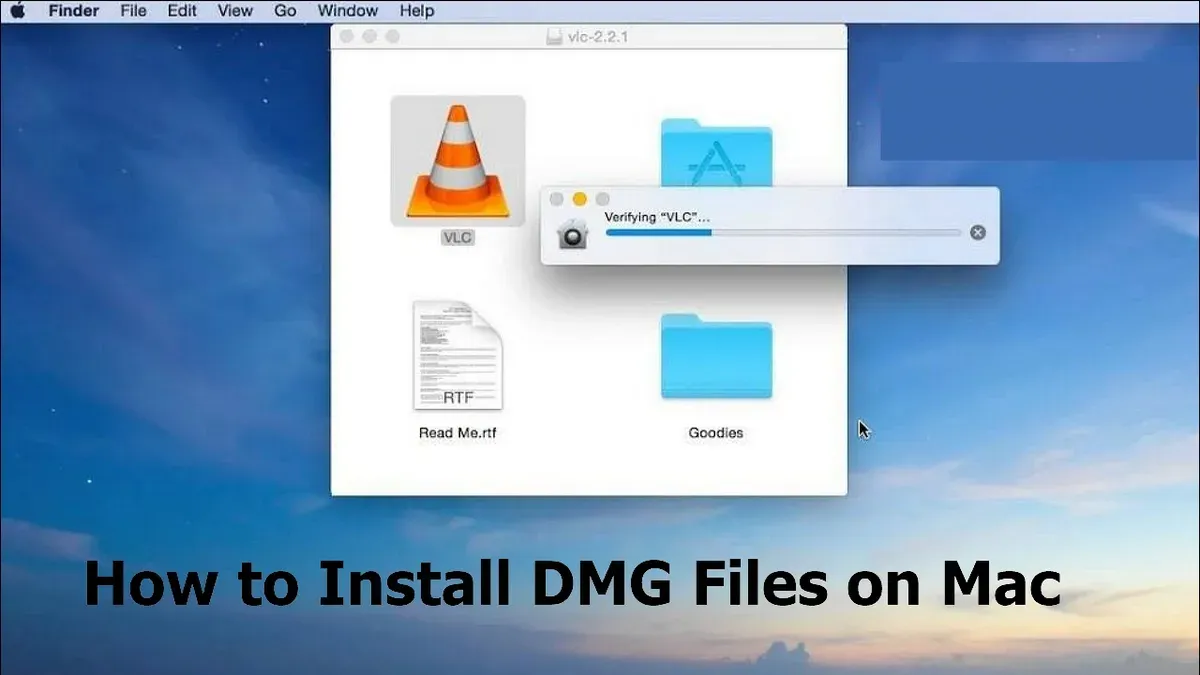Open the Edit menu

pyautogui.click(x=182, y=11)
